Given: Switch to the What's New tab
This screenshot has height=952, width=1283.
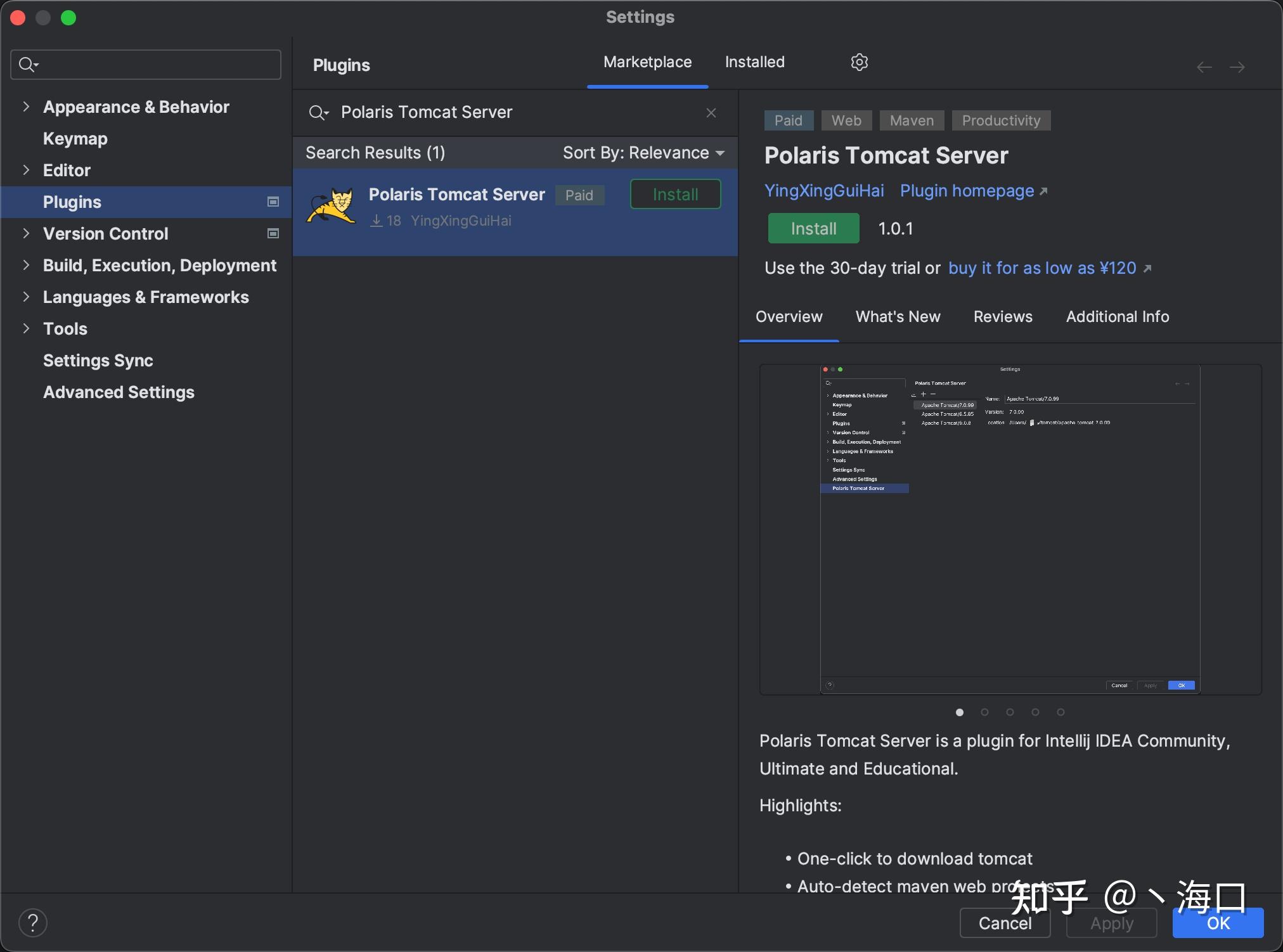Looking at the screenshot, I should (x=897, y=316).
